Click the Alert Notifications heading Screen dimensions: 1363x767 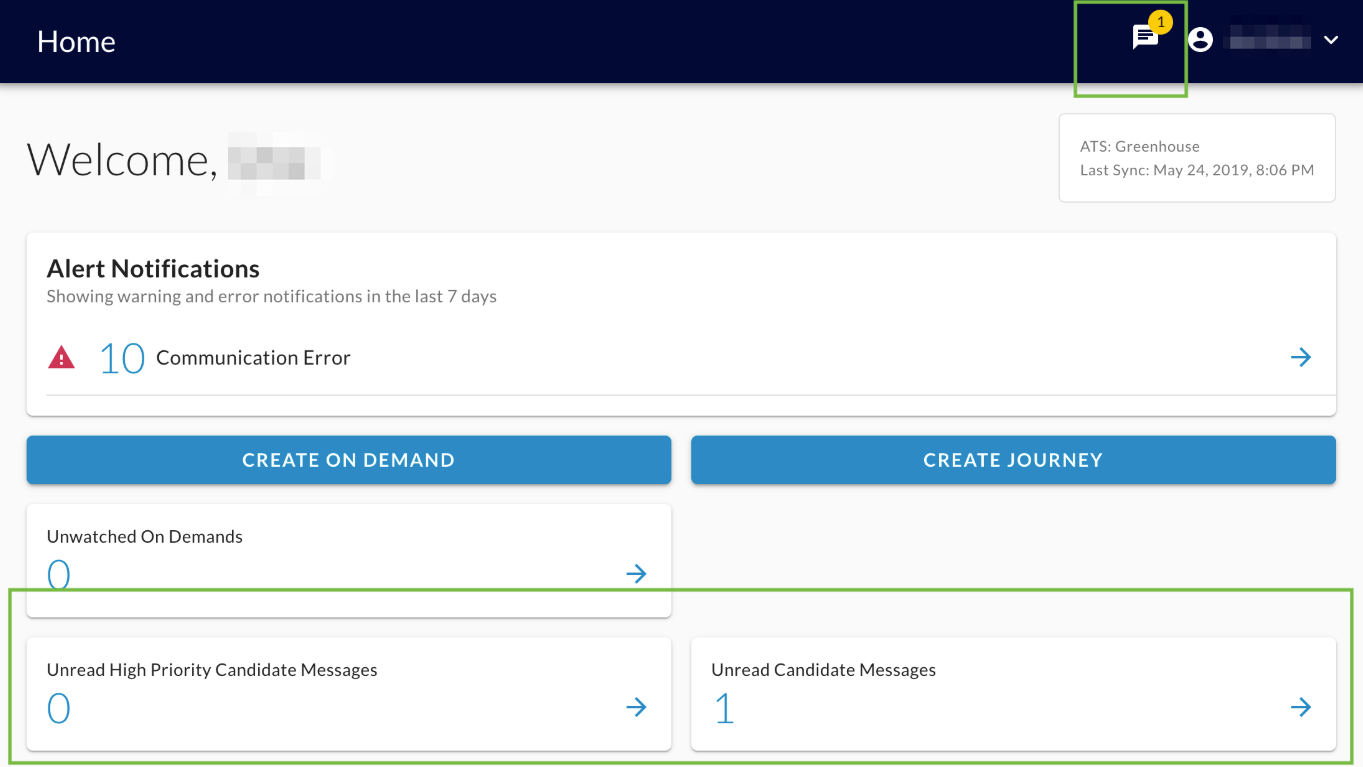[153, 268]
